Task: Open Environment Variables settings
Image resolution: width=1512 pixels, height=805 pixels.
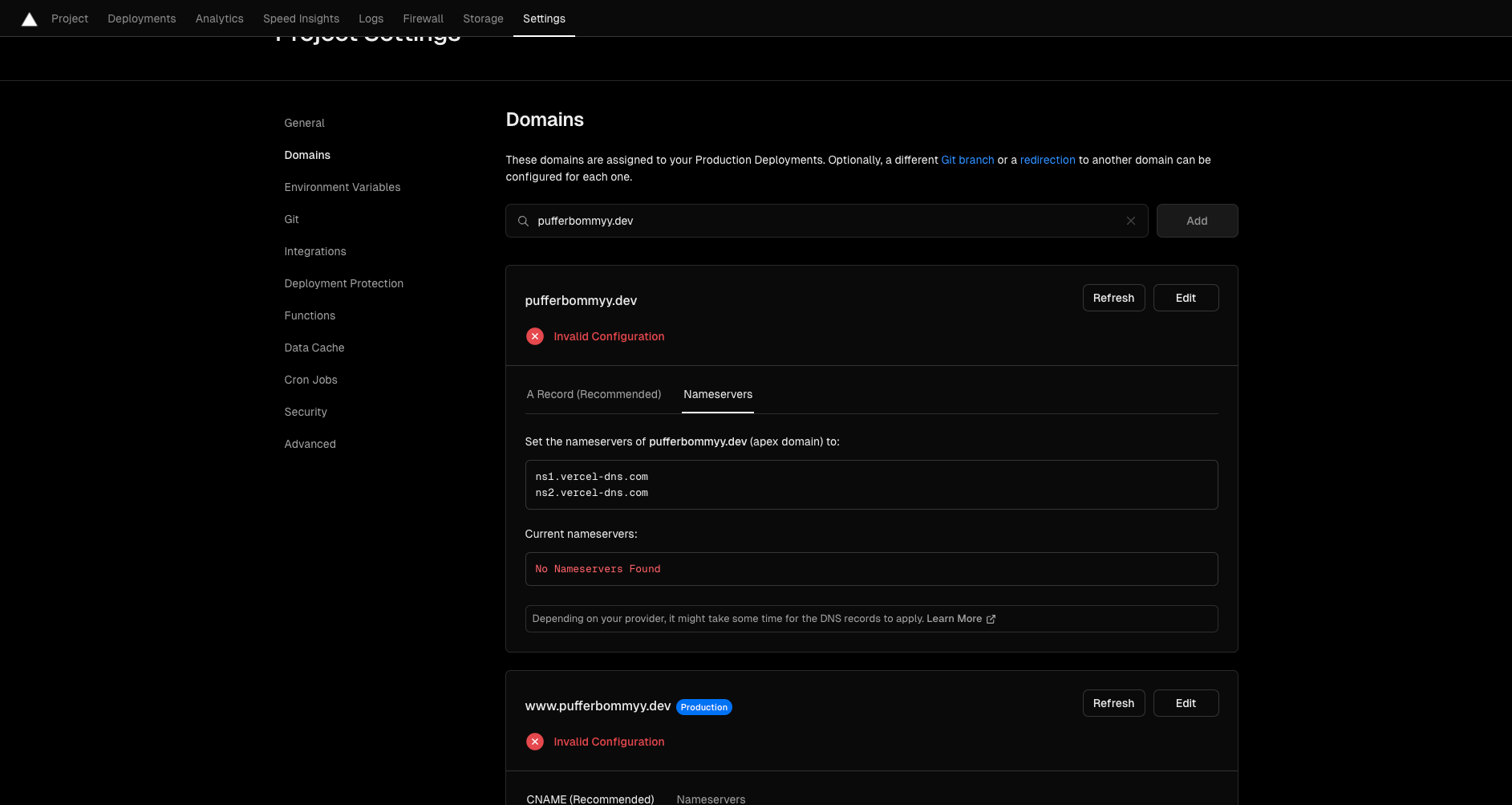Action: 343,187
